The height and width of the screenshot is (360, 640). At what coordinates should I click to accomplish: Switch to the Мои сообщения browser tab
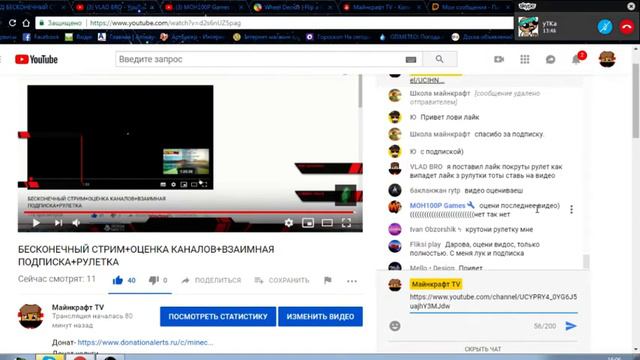470,7
